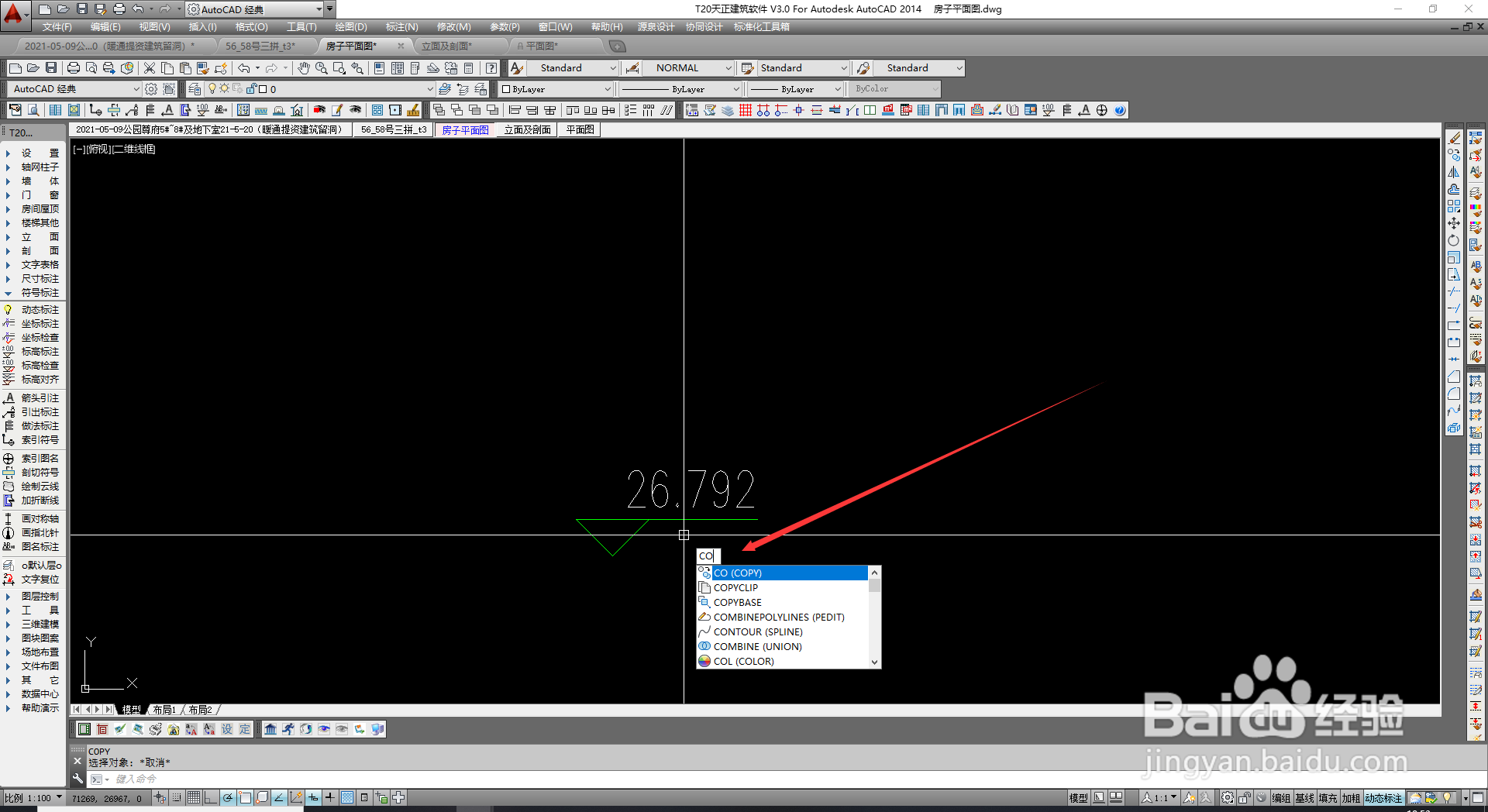1488x812 pixels.
Task: Click the Dimension Style icon
Action: pyautogui.click(x=632, y=68)
